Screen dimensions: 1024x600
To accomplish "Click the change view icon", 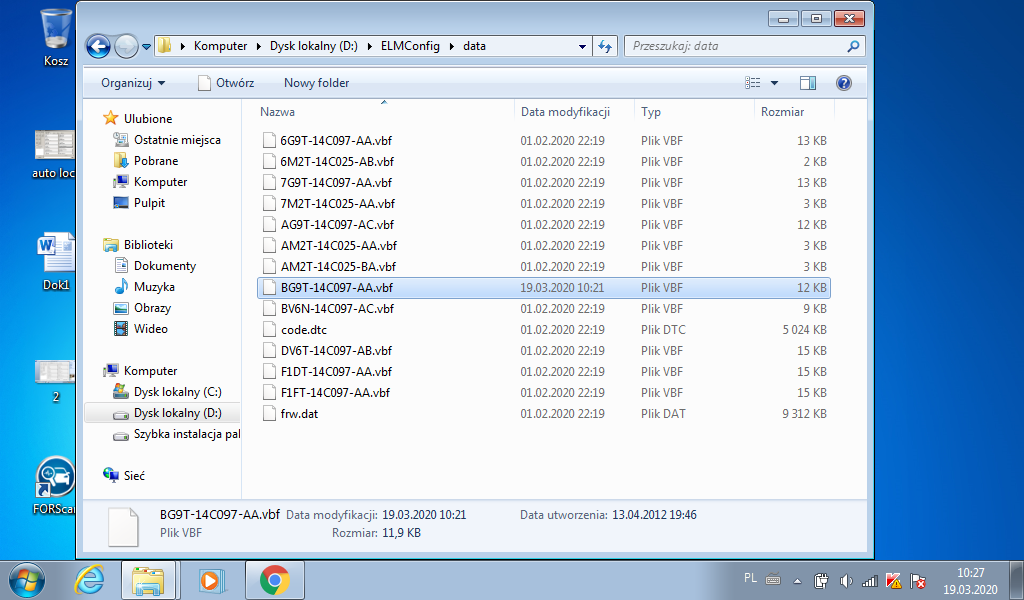I will point(753,83).
